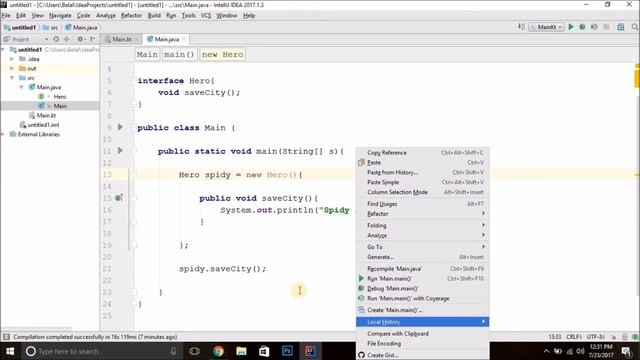The image size is (640, 360).
Task: Switch to the Main.kt tab
Action: click(x=122, y=39)
